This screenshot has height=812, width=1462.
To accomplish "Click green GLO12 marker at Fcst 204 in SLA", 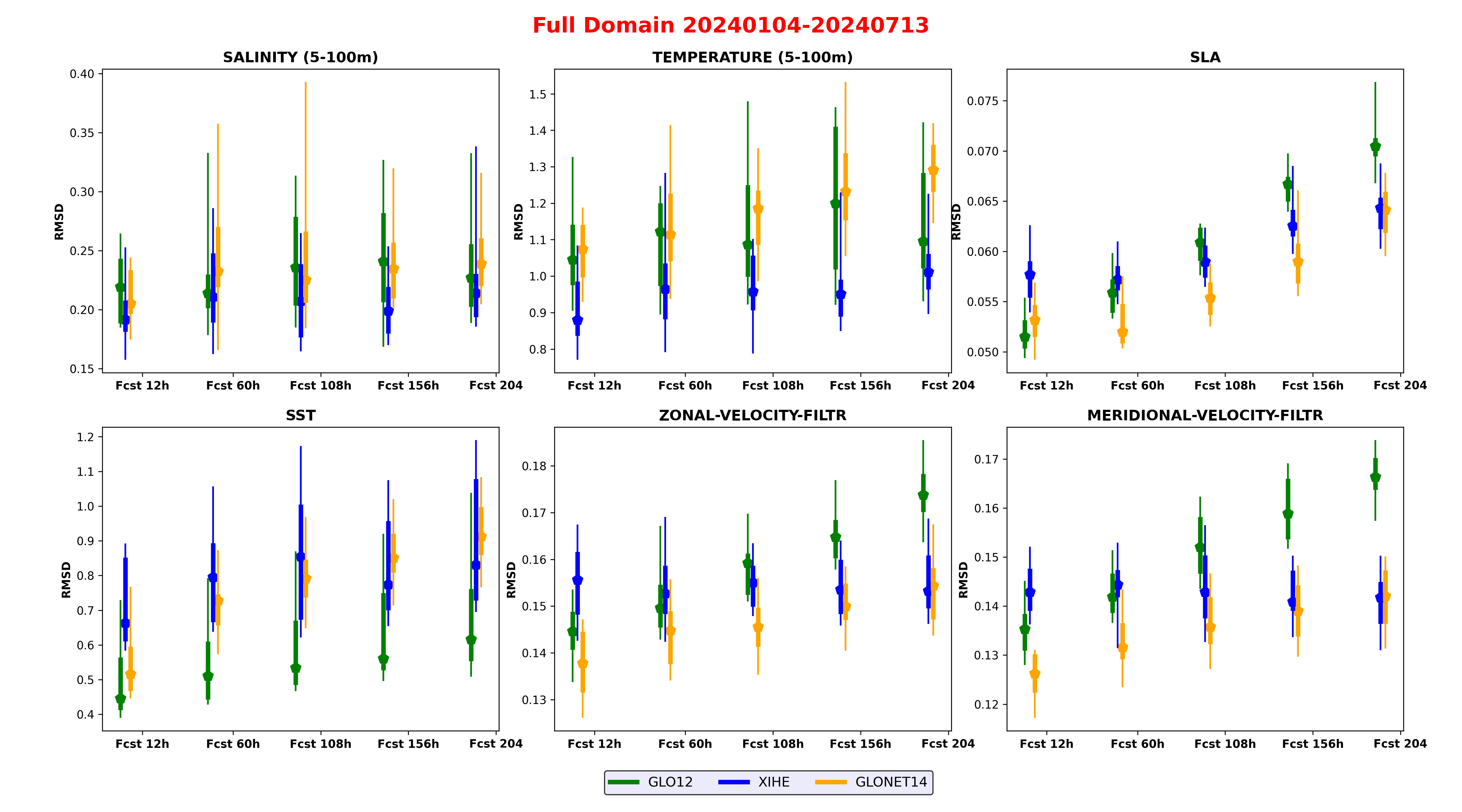I will (x=1375, y=146).
